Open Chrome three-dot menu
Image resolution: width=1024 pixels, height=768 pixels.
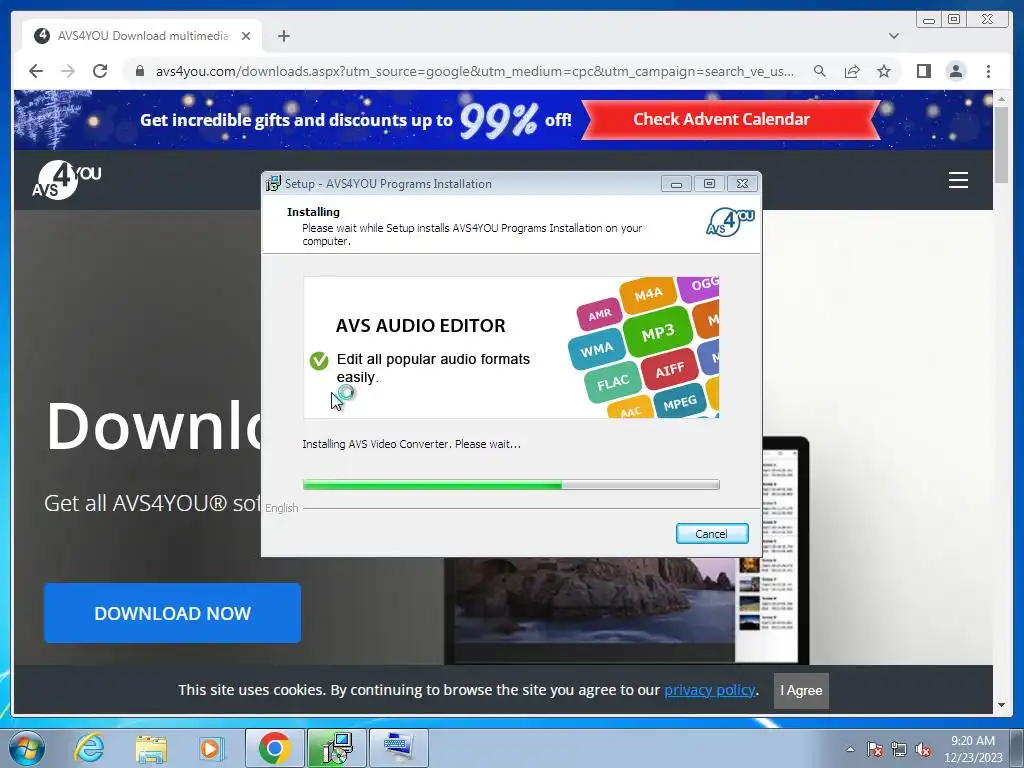click(x=988, y=71)
